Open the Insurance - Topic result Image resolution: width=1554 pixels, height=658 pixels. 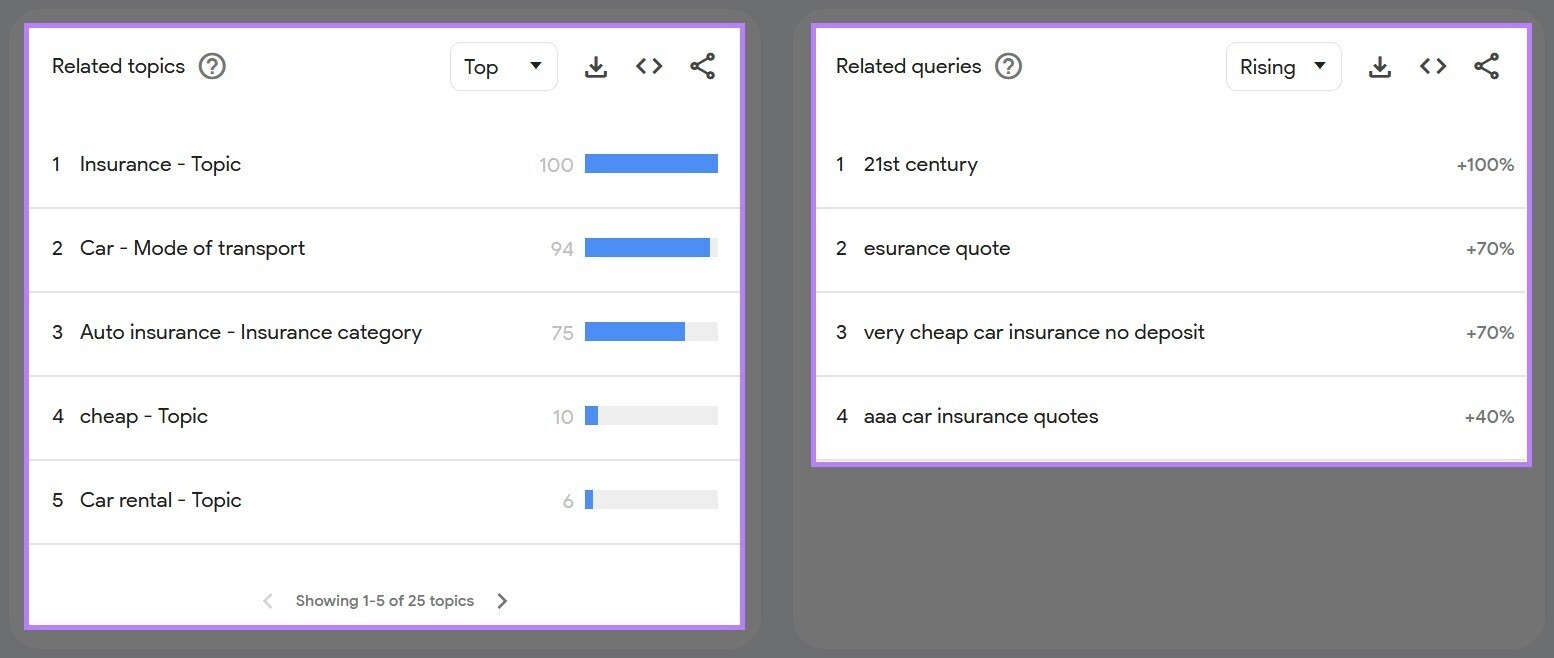160,164
